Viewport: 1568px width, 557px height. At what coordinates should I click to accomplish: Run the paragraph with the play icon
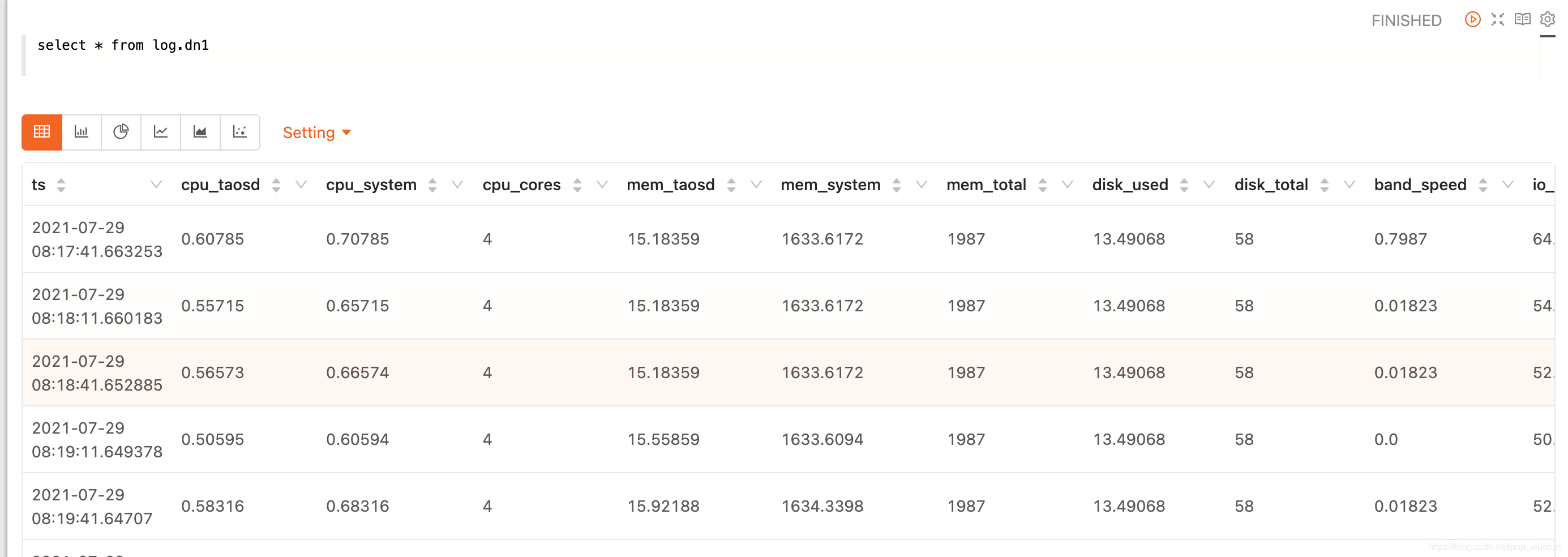[1472, 19]
